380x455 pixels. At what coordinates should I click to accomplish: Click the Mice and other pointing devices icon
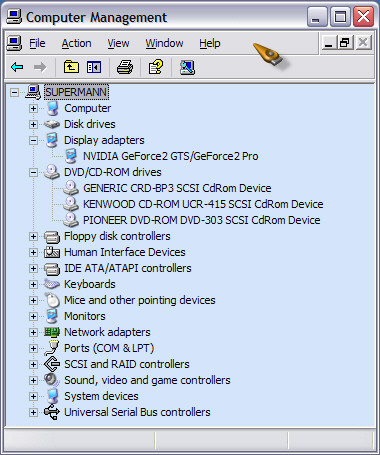point(52,300)
